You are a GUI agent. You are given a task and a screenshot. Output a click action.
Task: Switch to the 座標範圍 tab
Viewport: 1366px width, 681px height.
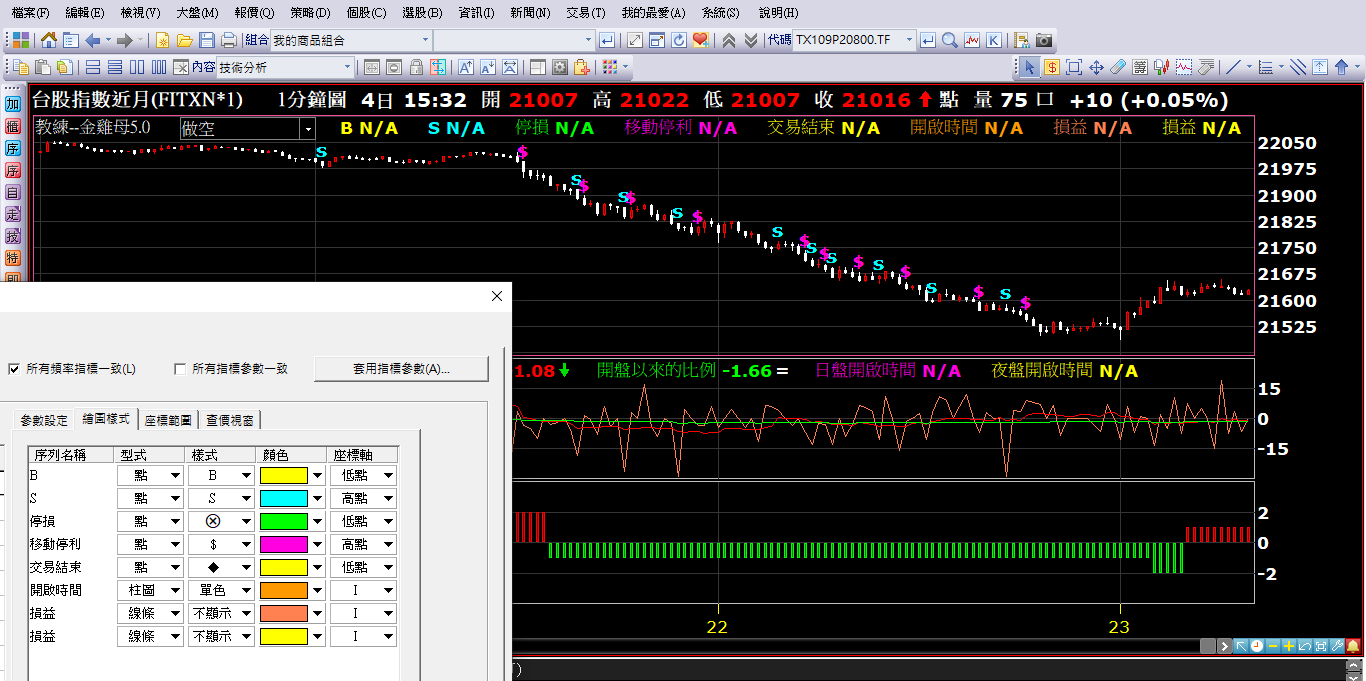[169, 420]
